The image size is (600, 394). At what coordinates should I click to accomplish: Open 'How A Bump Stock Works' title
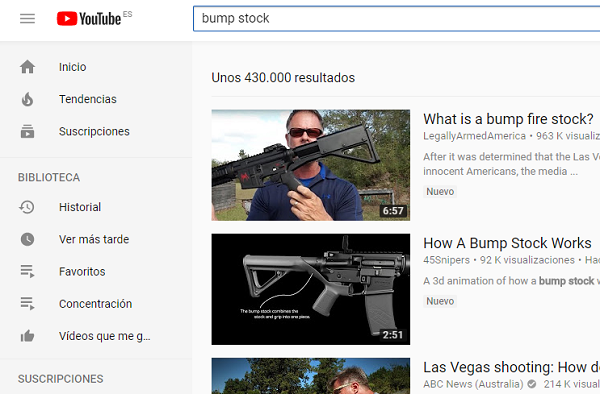click(x=507, y=243)
